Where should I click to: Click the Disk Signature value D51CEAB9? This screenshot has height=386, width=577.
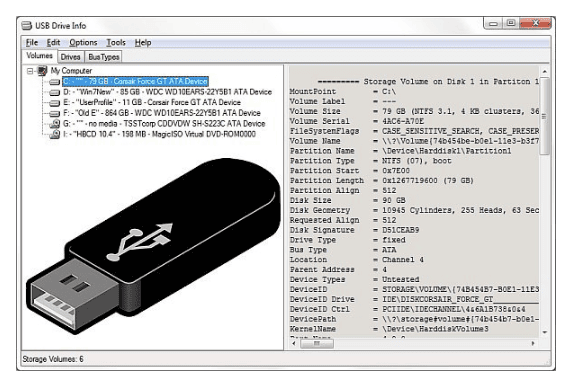400,230
